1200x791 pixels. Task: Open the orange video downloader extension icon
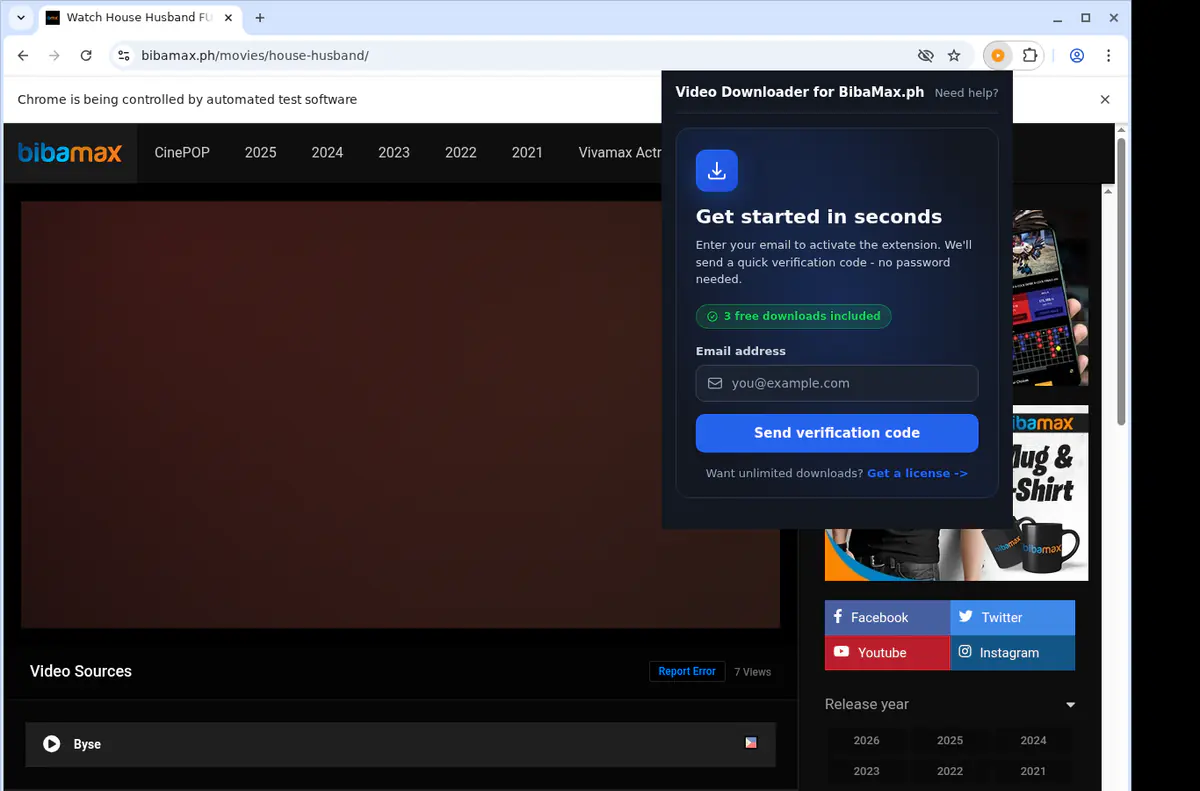998,56
